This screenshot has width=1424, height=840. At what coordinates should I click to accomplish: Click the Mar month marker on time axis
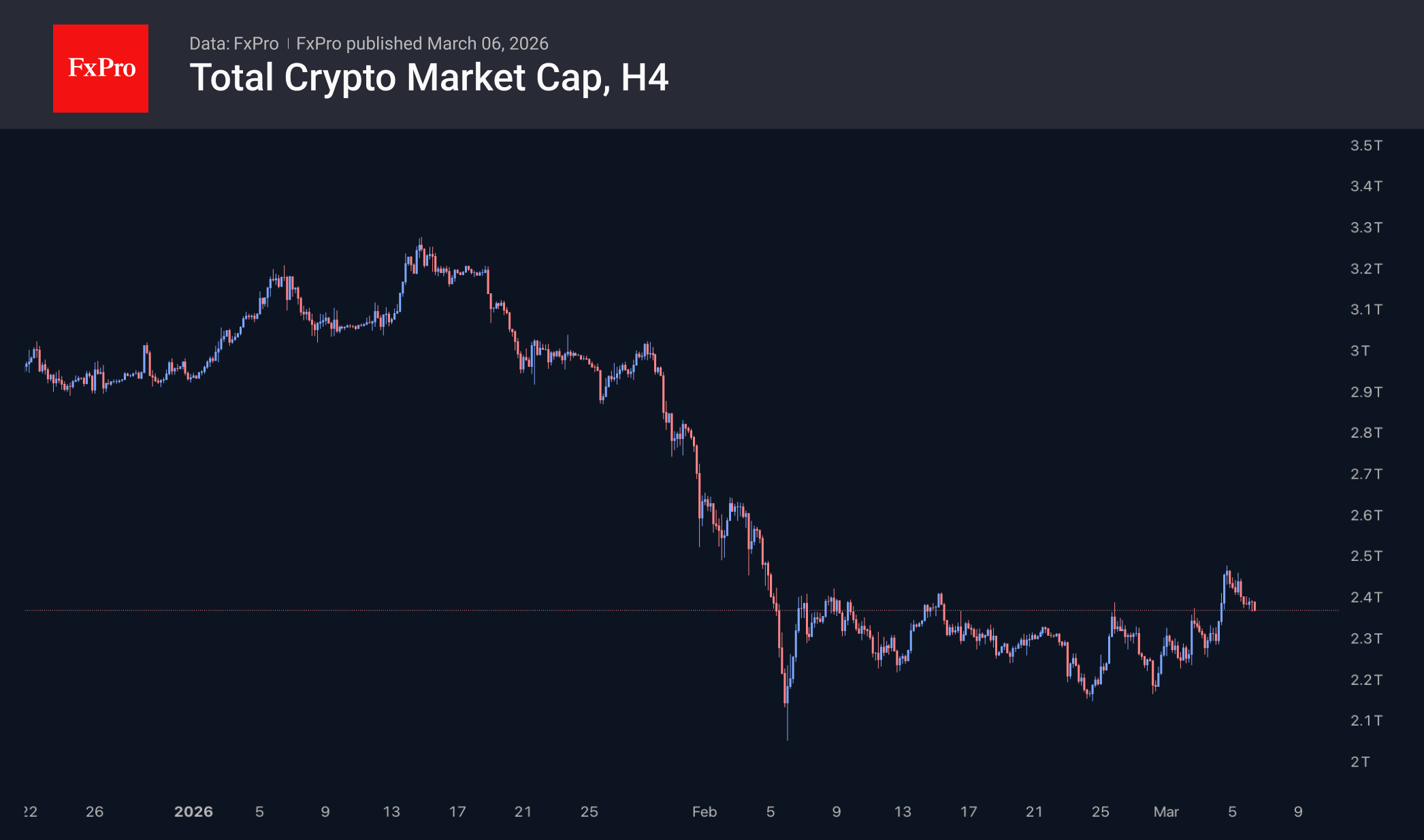point(1166,811)
